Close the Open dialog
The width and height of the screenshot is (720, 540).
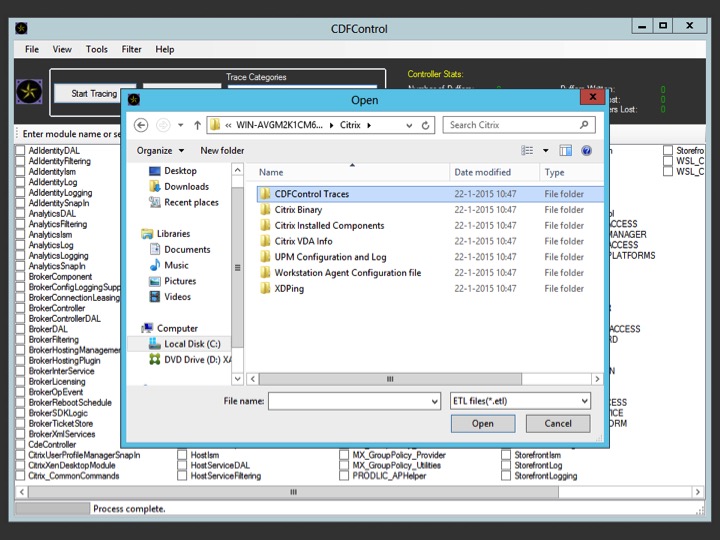pos(592,97)
